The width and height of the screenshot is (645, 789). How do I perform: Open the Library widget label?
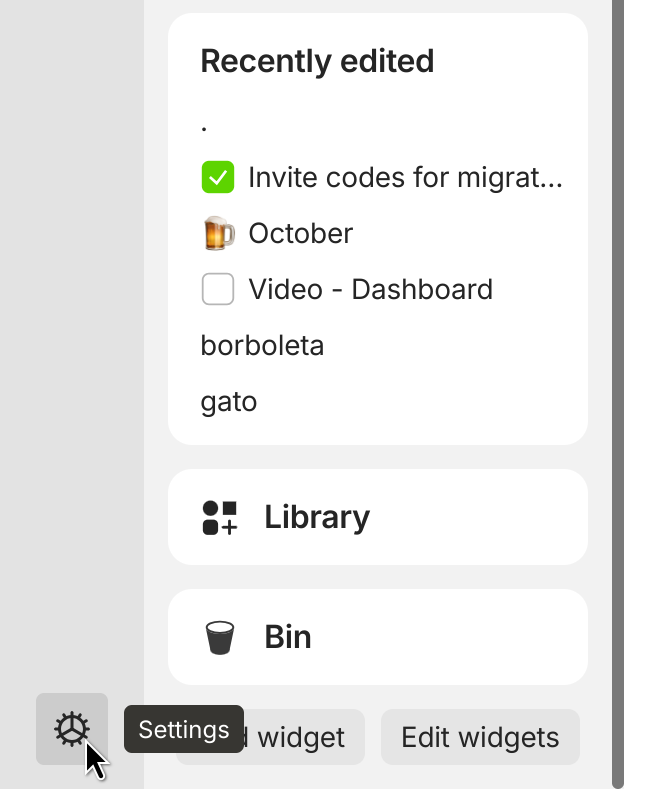click(317, 517)
